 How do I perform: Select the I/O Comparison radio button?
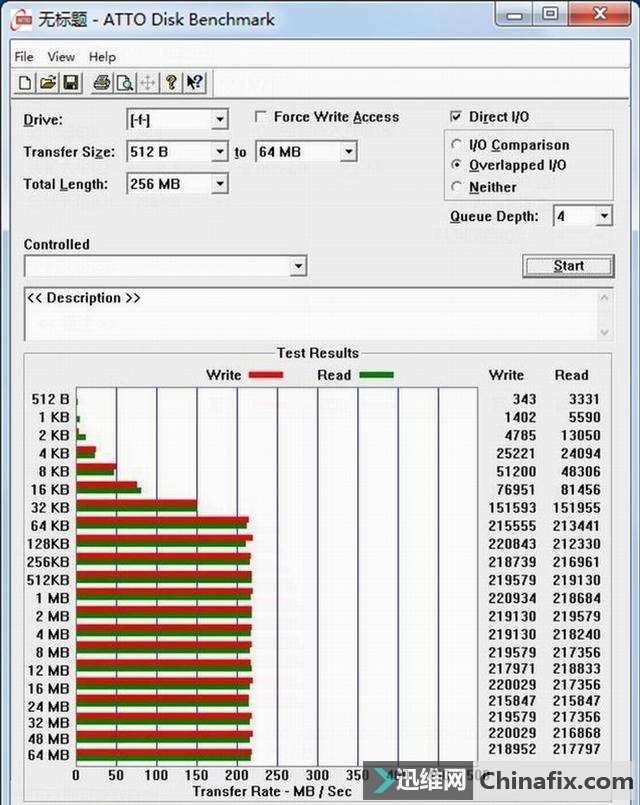pyautogui.click(x=456, y=145)
